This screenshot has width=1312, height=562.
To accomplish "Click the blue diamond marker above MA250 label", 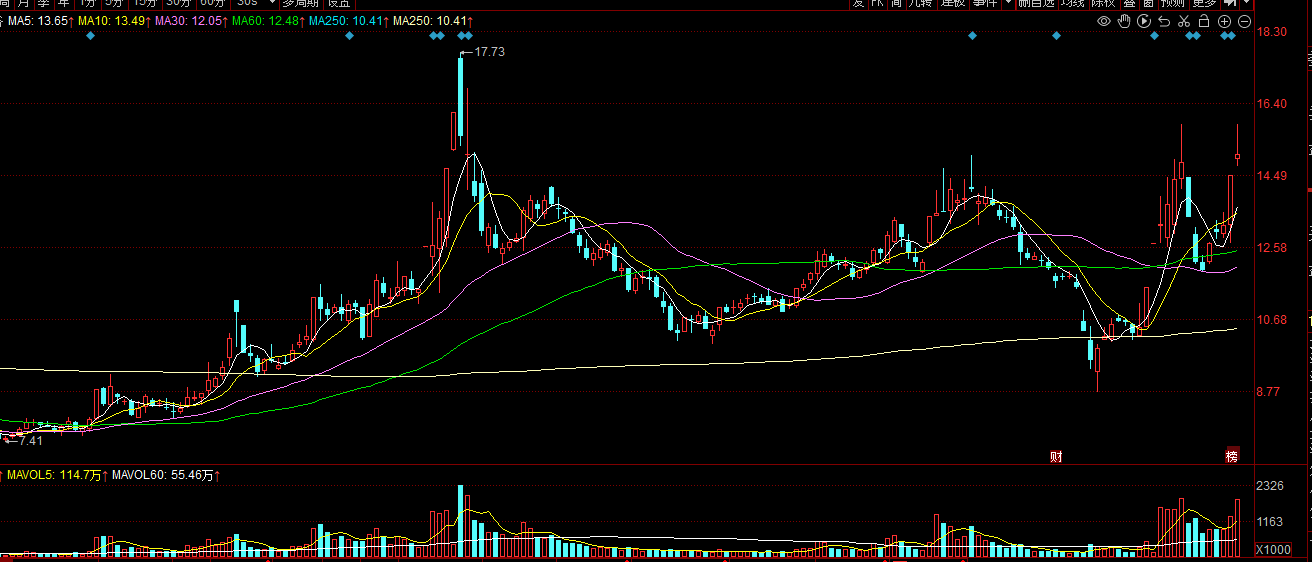I will (x=349, y=36).
